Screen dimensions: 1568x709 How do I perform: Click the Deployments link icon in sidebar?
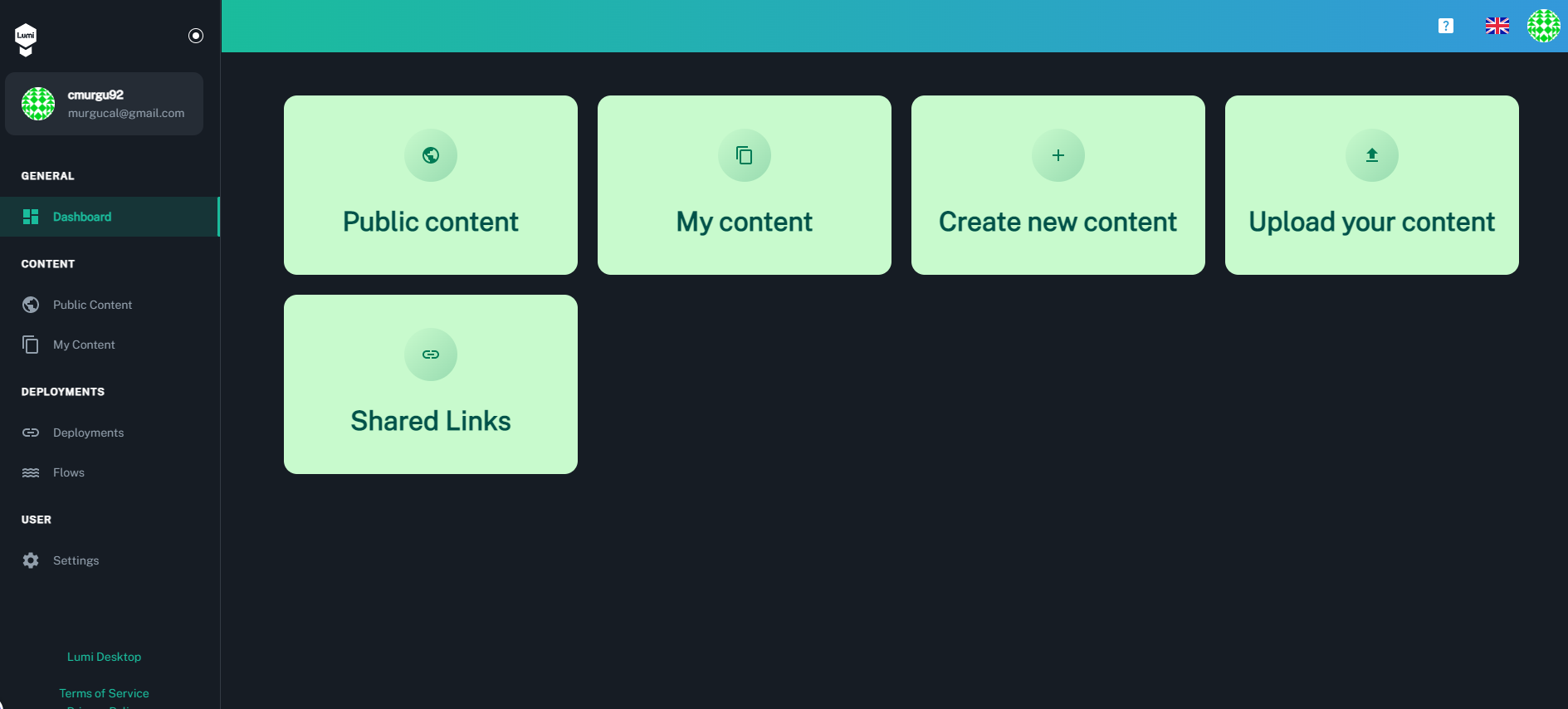(31, 433)
